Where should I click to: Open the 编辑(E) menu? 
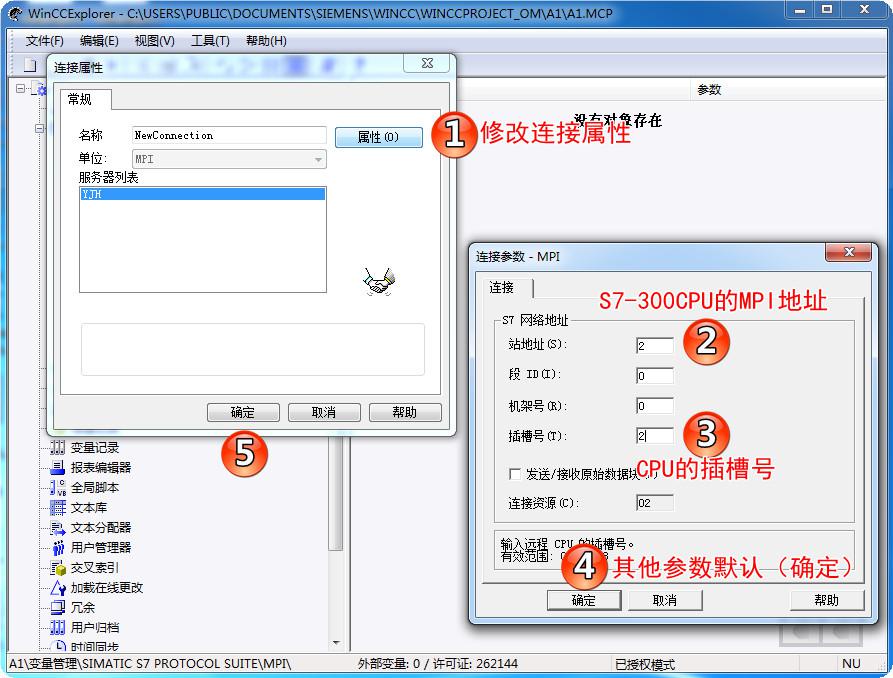[x=99, y=41]
